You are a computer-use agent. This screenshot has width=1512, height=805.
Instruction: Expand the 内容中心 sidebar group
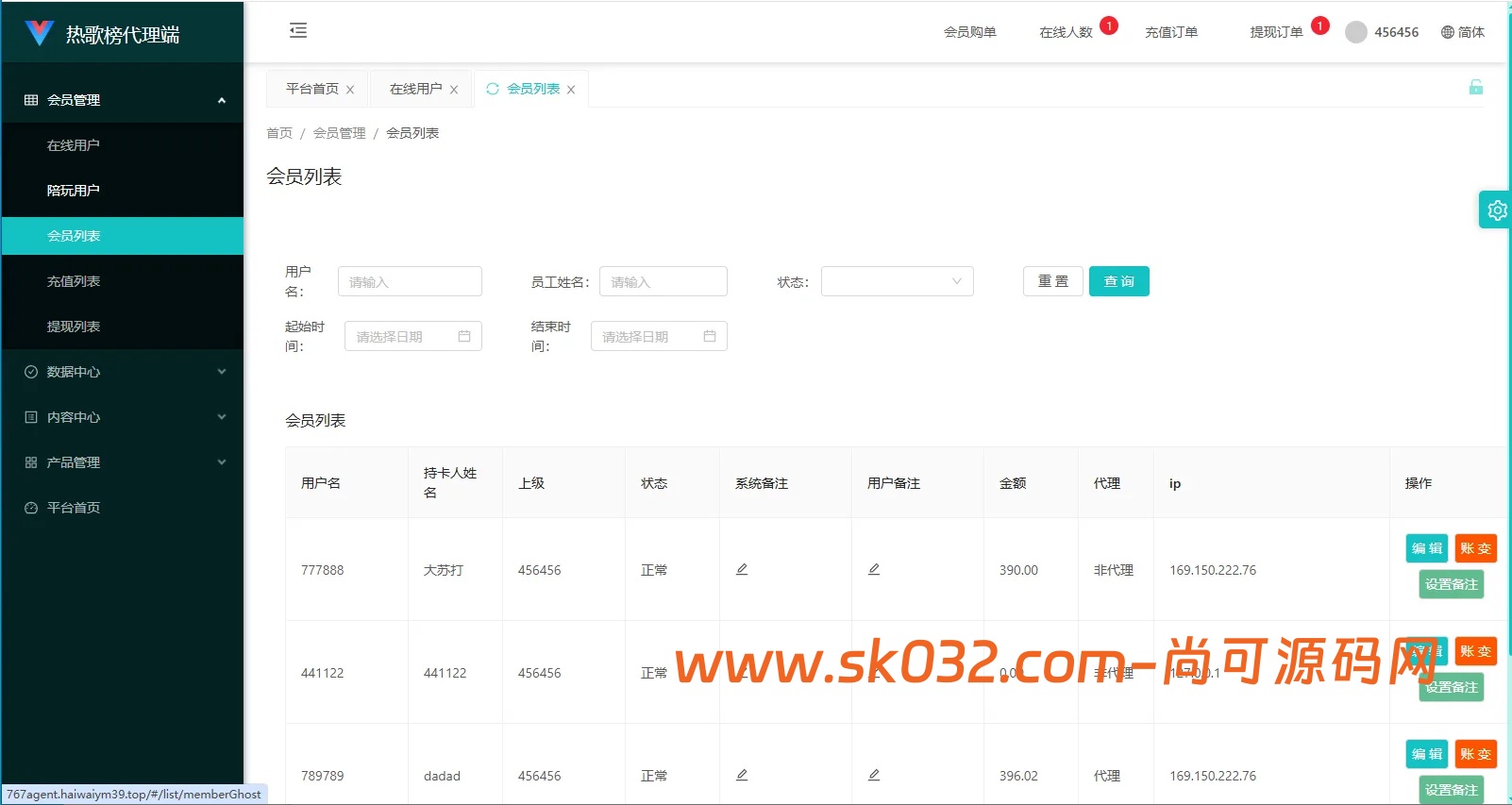click(x=123, y=417)
